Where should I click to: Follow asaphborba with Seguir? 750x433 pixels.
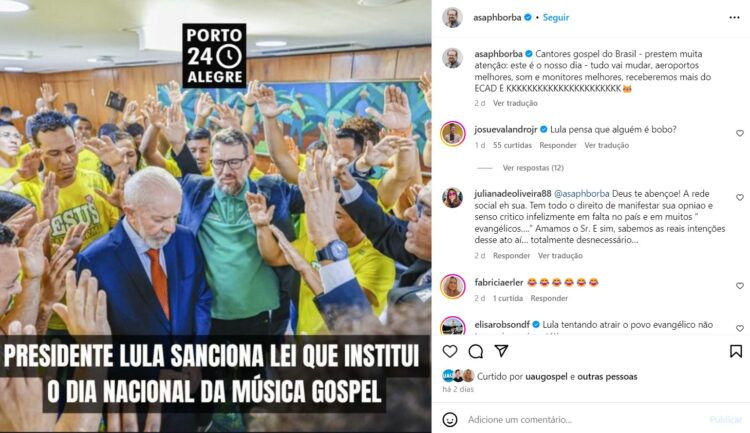[555, 17]
